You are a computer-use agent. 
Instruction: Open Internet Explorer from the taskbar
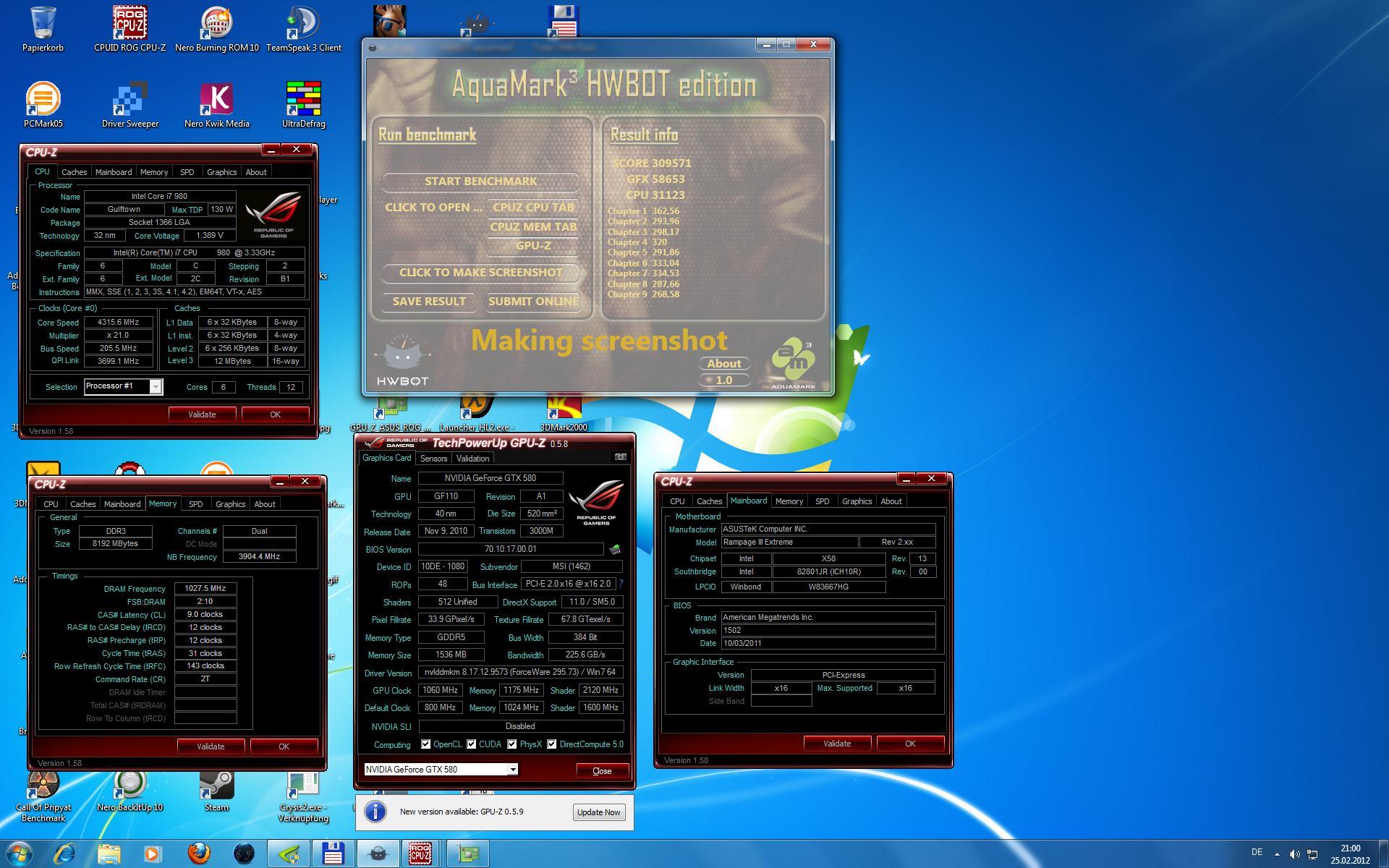point(65,854)
